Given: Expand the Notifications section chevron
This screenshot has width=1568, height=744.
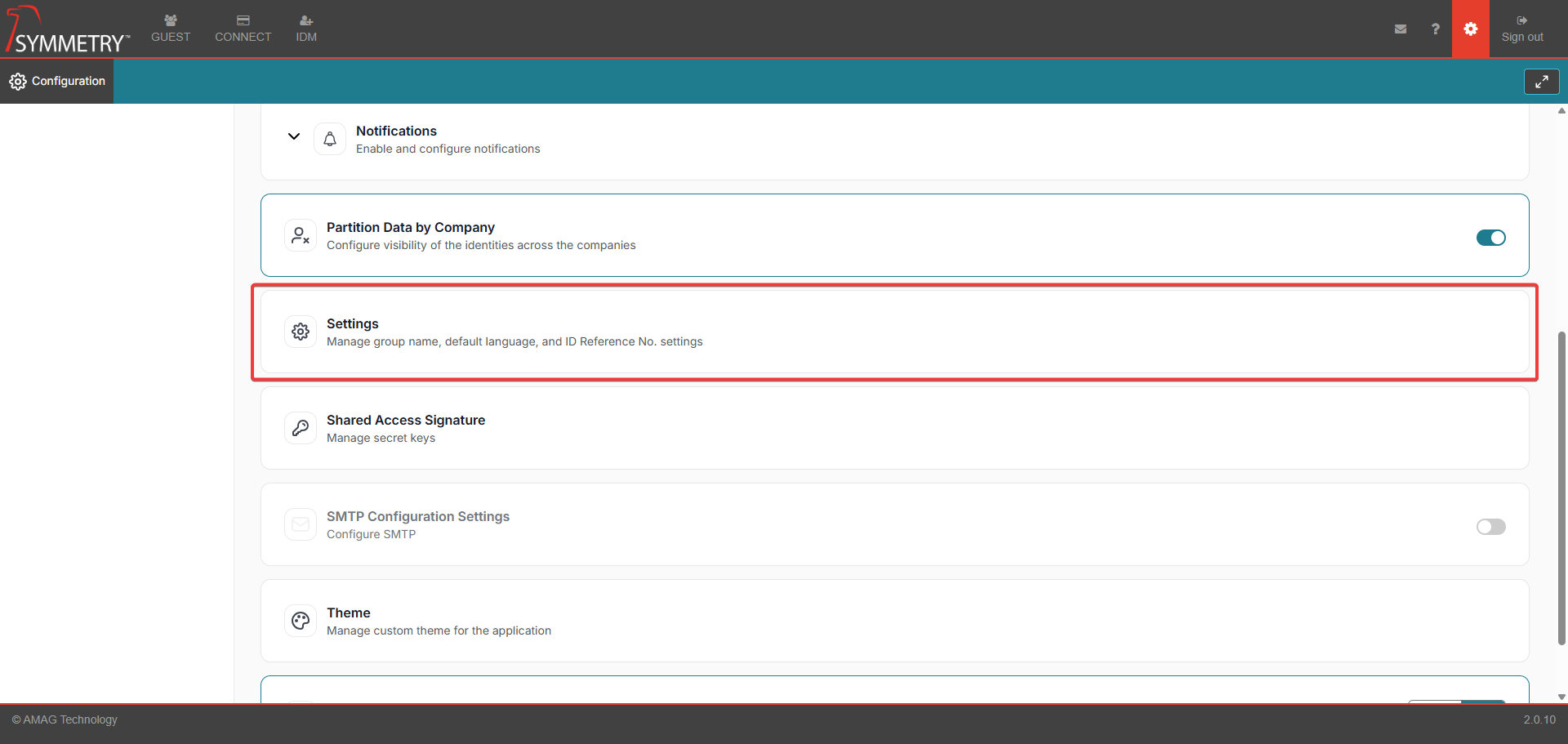Looking at the screenshot, I should point(294,136).
